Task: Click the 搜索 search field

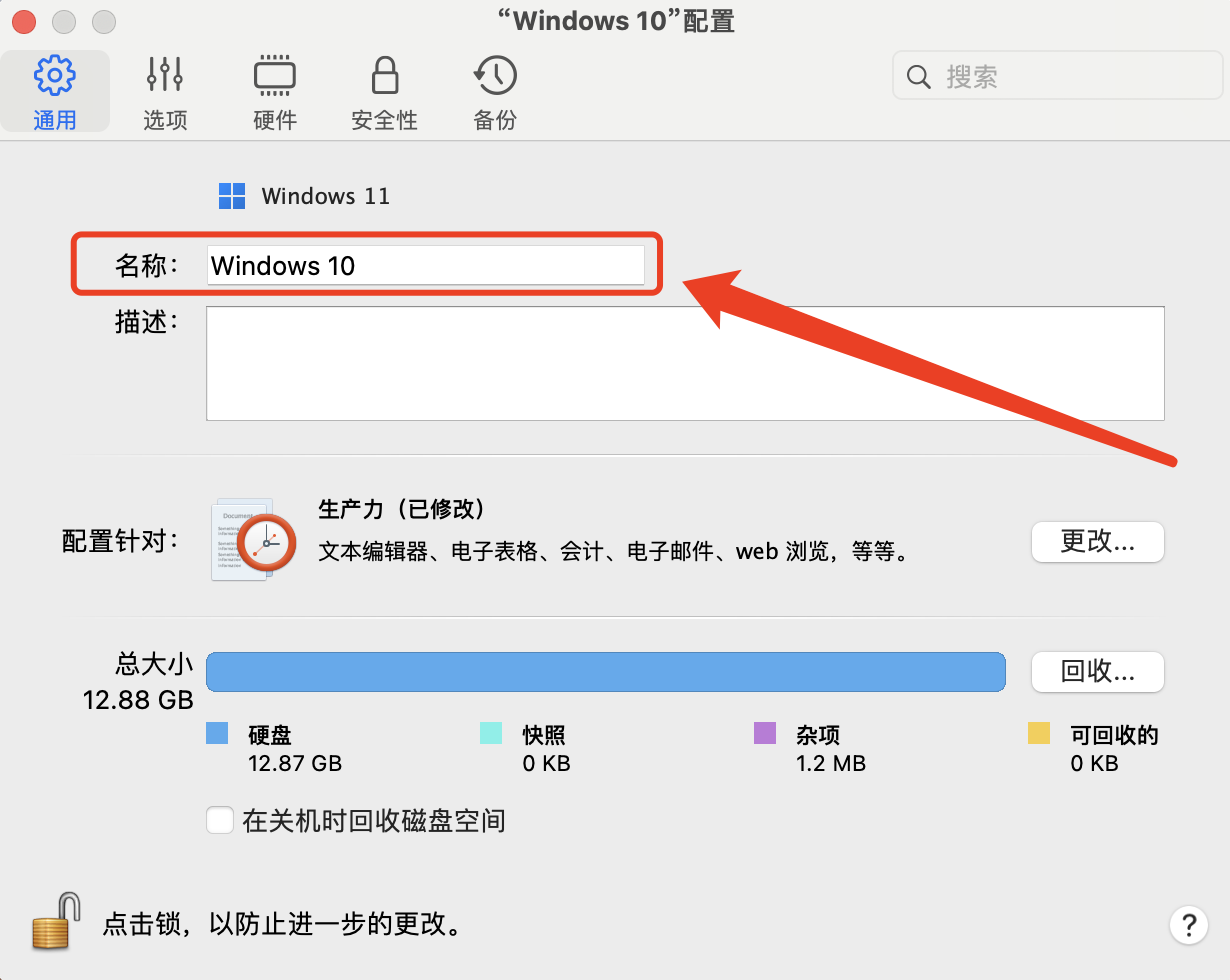Action: coord(1057,76)
